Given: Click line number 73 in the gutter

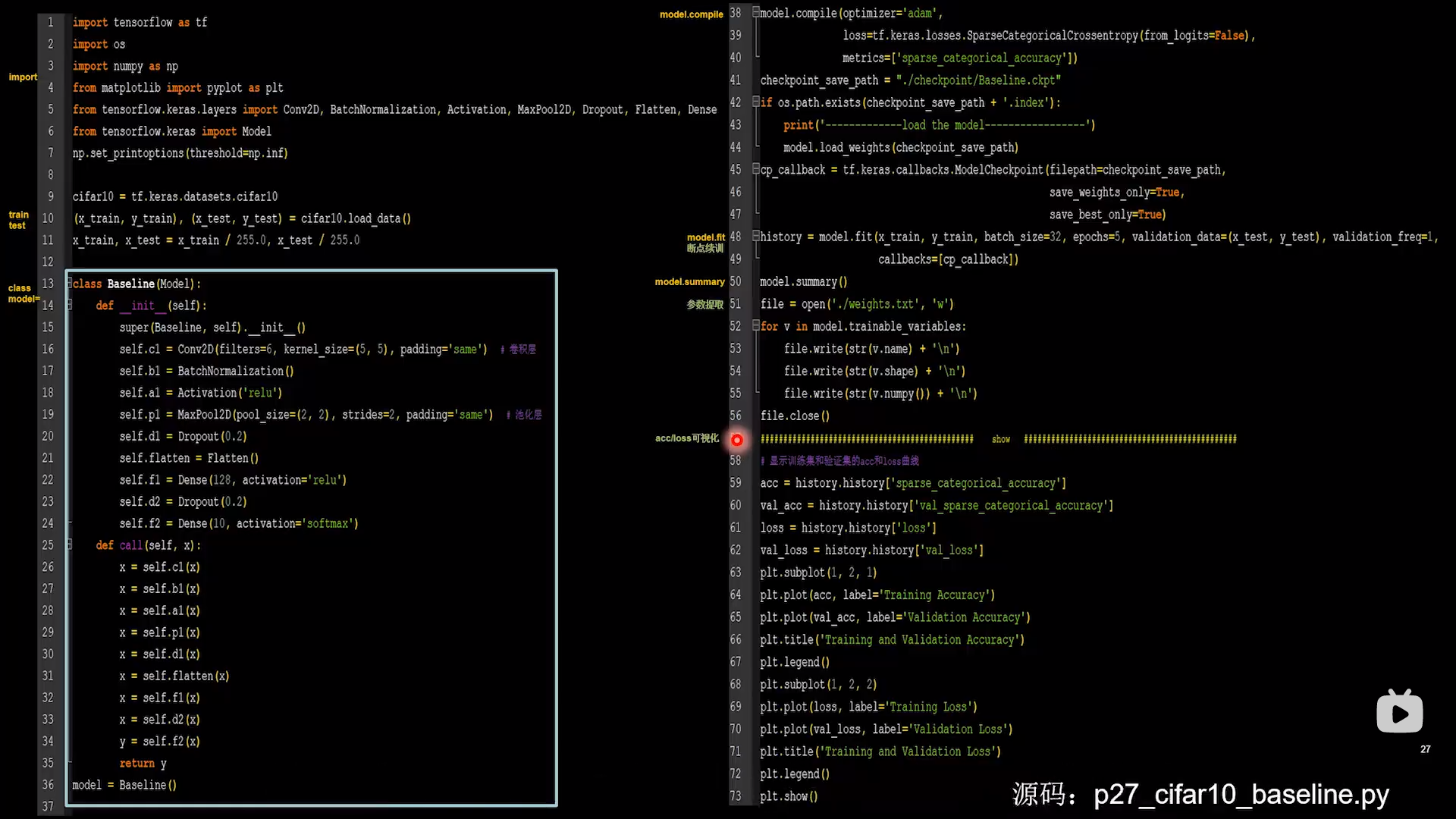Looking at the screenshot, I should pyautogui.click(x=735, y=796).
